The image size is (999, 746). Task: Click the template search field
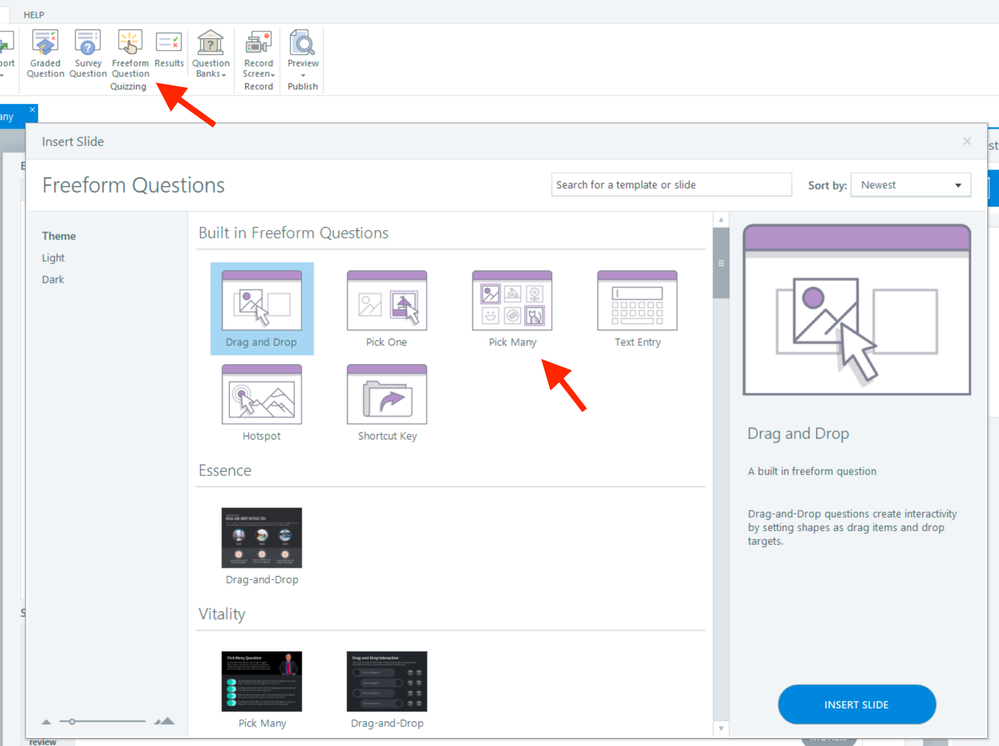point(671,185)
